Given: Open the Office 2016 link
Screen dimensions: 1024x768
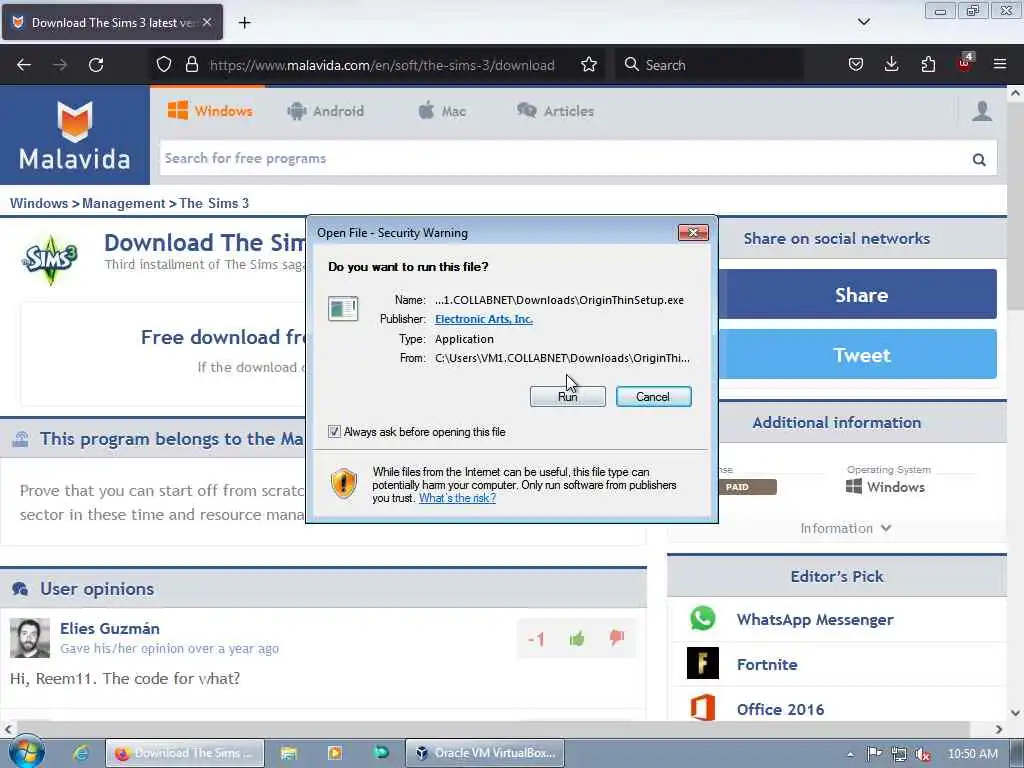Looking at the screenshot, I should point(780,709).
